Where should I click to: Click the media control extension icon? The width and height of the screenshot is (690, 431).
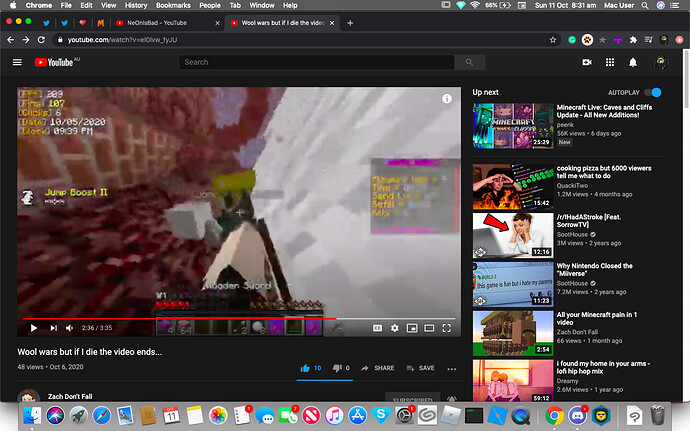pos(648,40)
